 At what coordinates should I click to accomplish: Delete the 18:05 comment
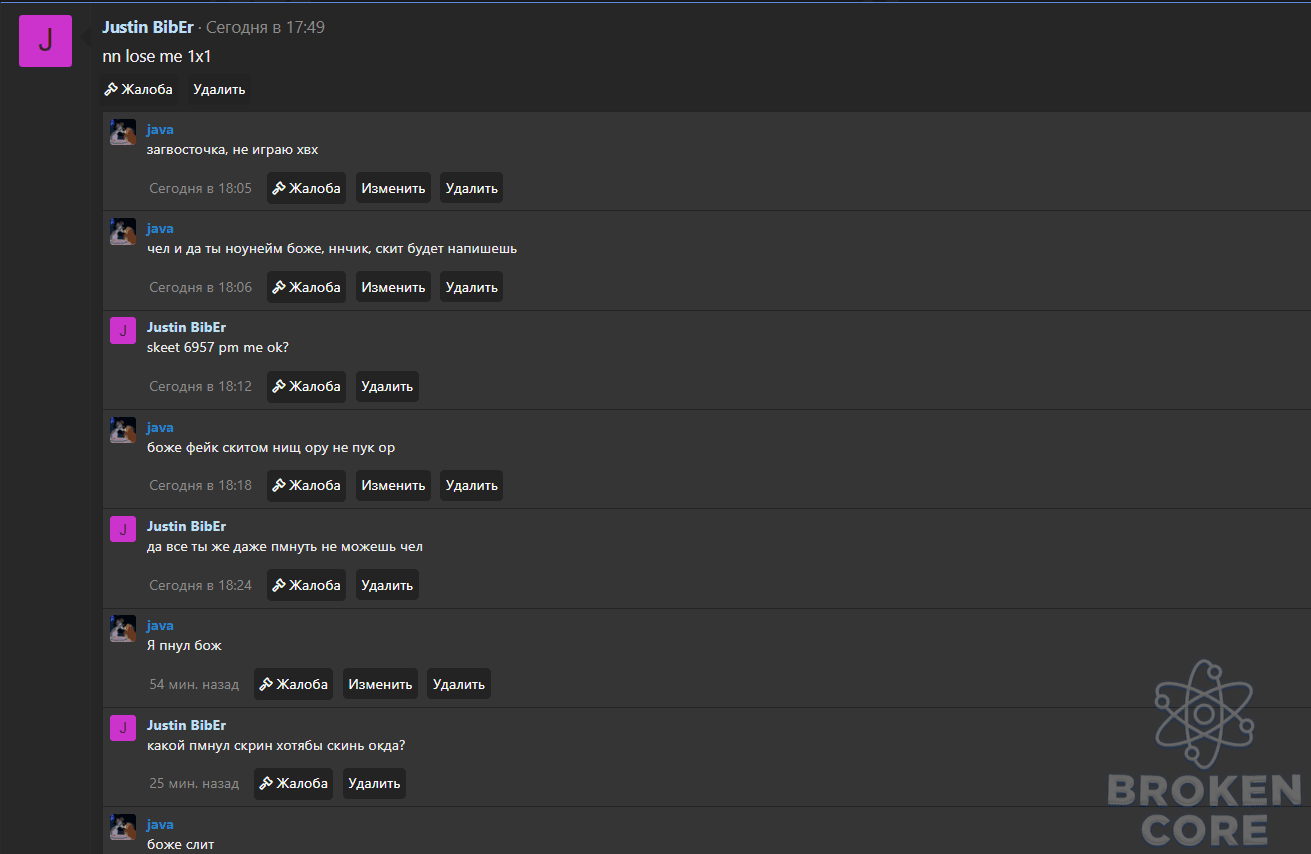(x=471, y=188)
